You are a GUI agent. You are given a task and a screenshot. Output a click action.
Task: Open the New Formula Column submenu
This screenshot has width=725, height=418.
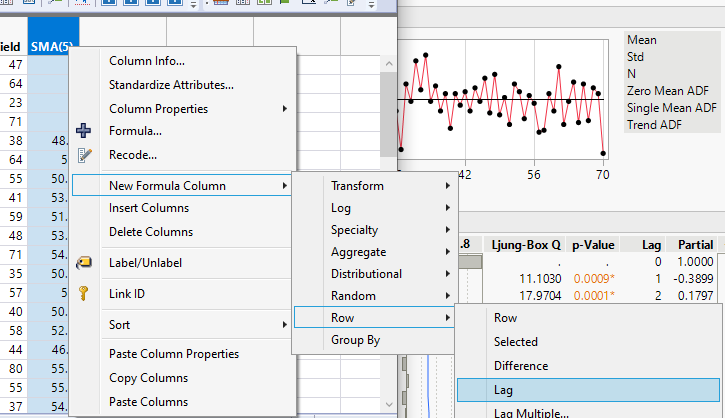[182, 185]
